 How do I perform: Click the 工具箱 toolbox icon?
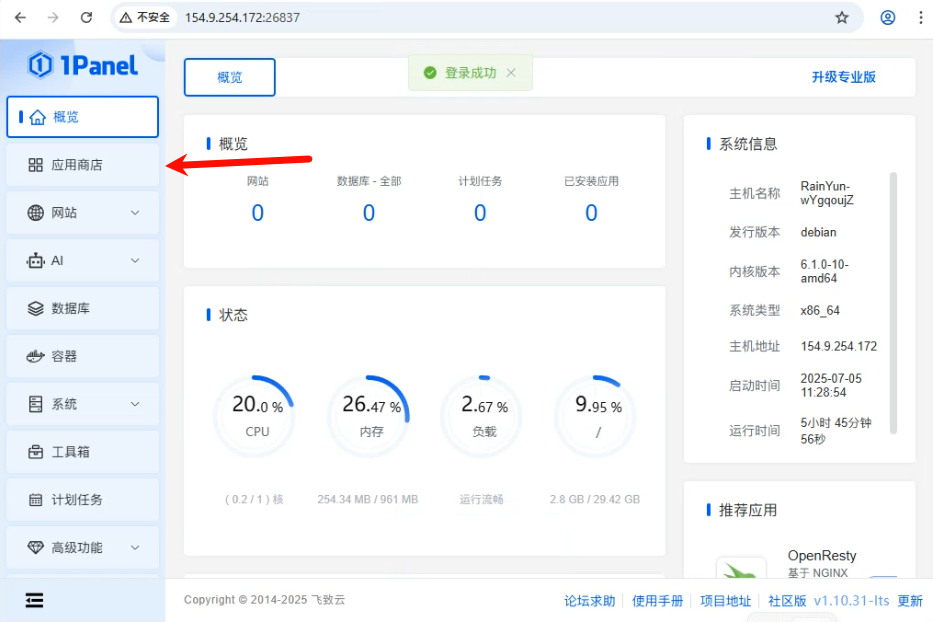coord(36,452)
